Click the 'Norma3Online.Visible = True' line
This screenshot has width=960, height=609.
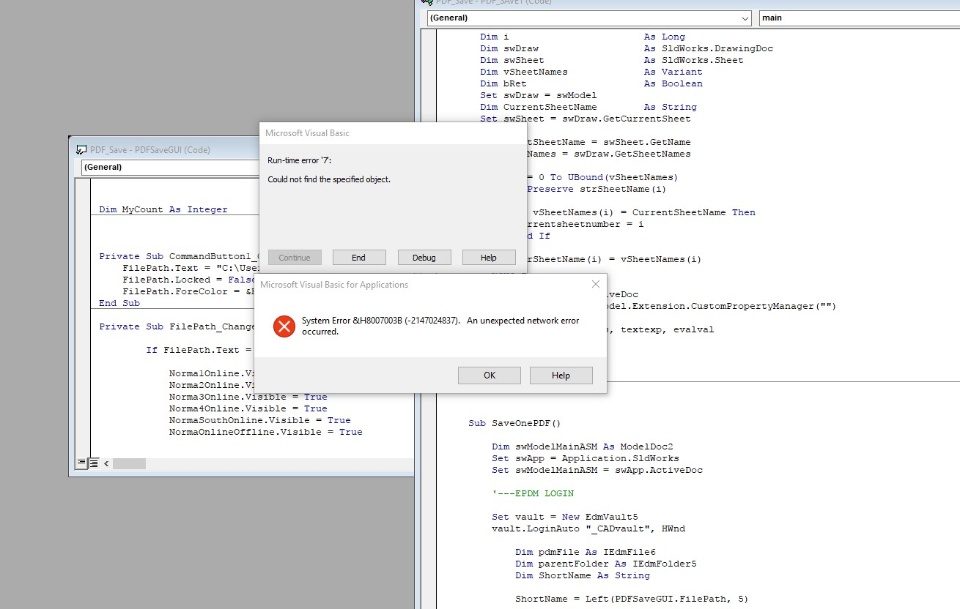pyautogui.click(x=248, y=397)
